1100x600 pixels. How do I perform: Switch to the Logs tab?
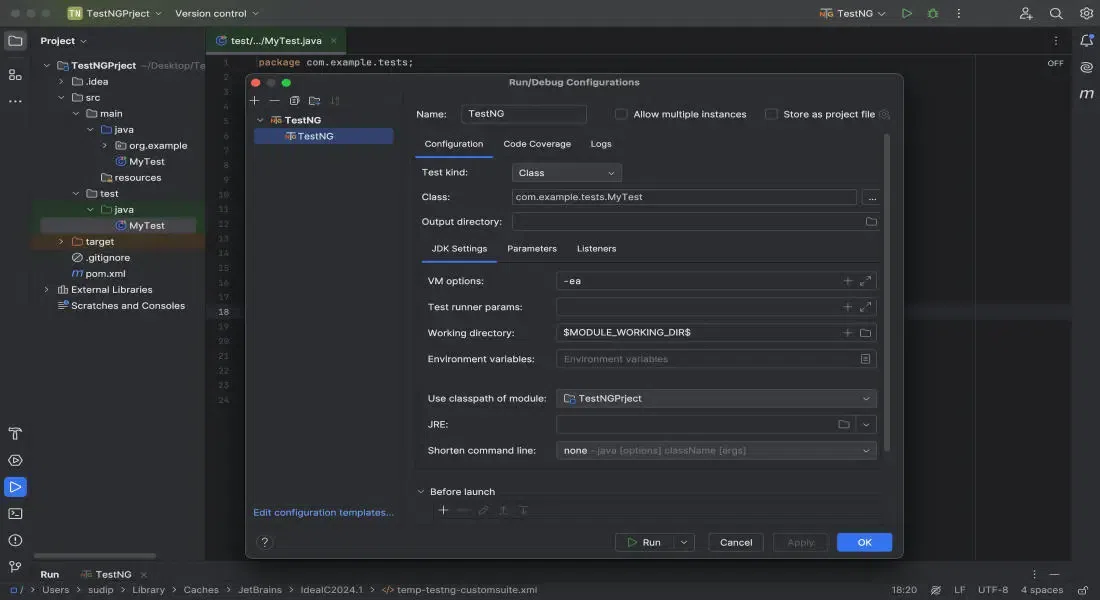click(601, 144)
